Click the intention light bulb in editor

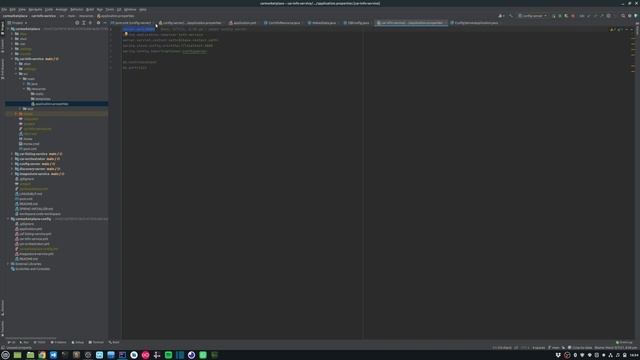[126, 34]
